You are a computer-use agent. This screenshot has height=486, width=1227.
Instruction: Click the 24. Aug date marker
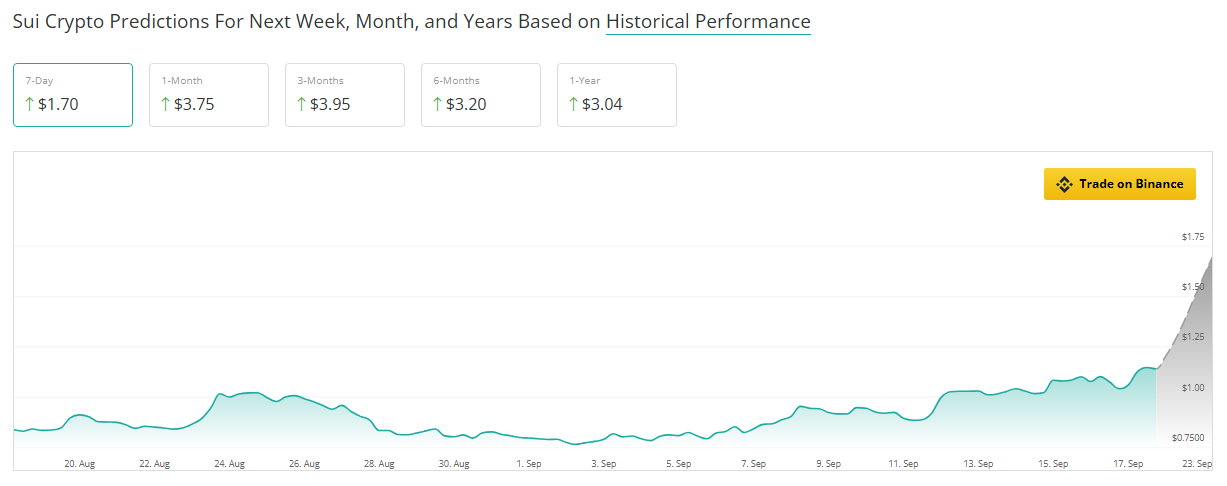229,464
